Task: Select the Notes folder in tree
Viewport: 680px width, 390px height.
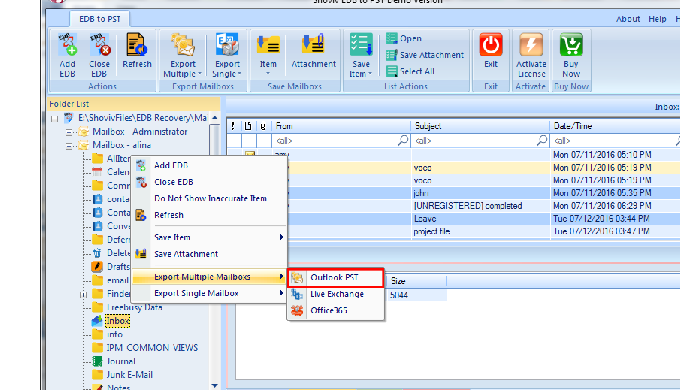Action: click(x=118, y=387)
